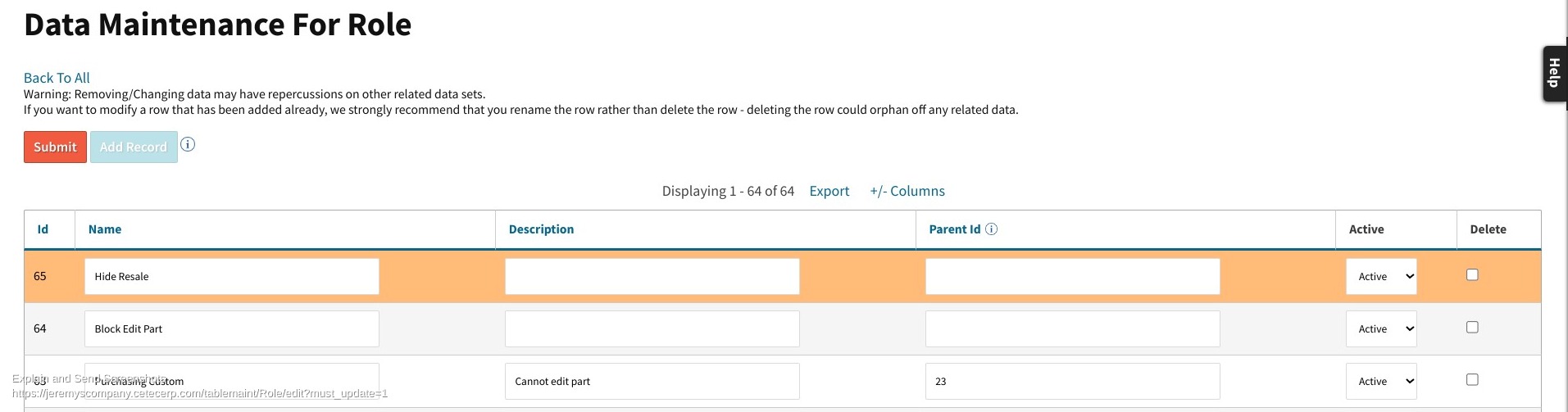Open the +/- Columns link
Viewport: 1568px width, 412px height.
point(907,191)
